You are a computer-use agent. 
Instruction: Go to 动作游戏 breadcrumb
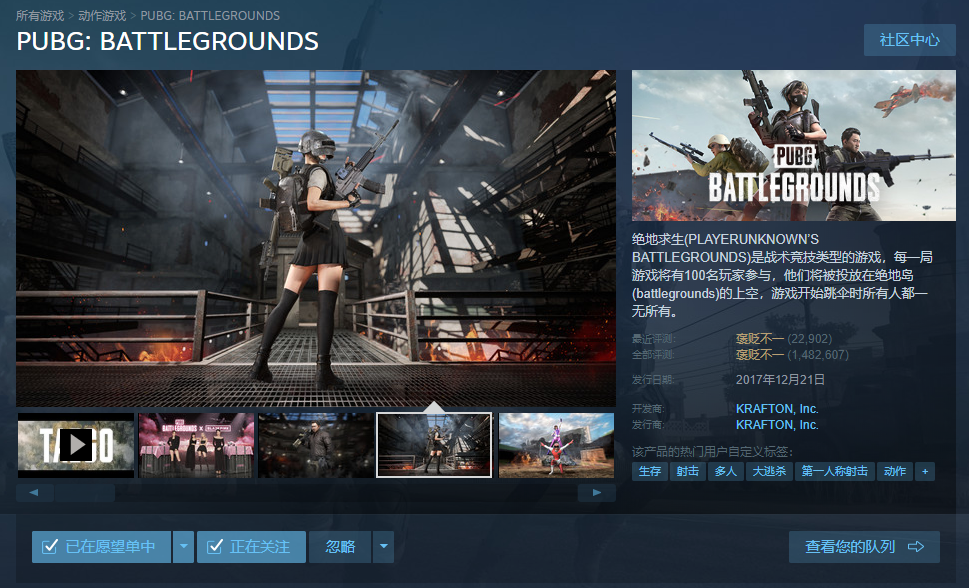pos(102,16)
